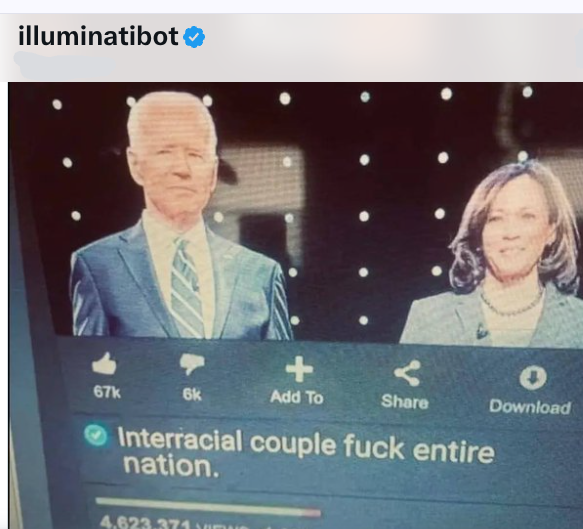The width and height of the screenshot is (583, 529).
Task: Click the 4,623,371 views counter
Action: pyautogui.click(x=145, y=523)
